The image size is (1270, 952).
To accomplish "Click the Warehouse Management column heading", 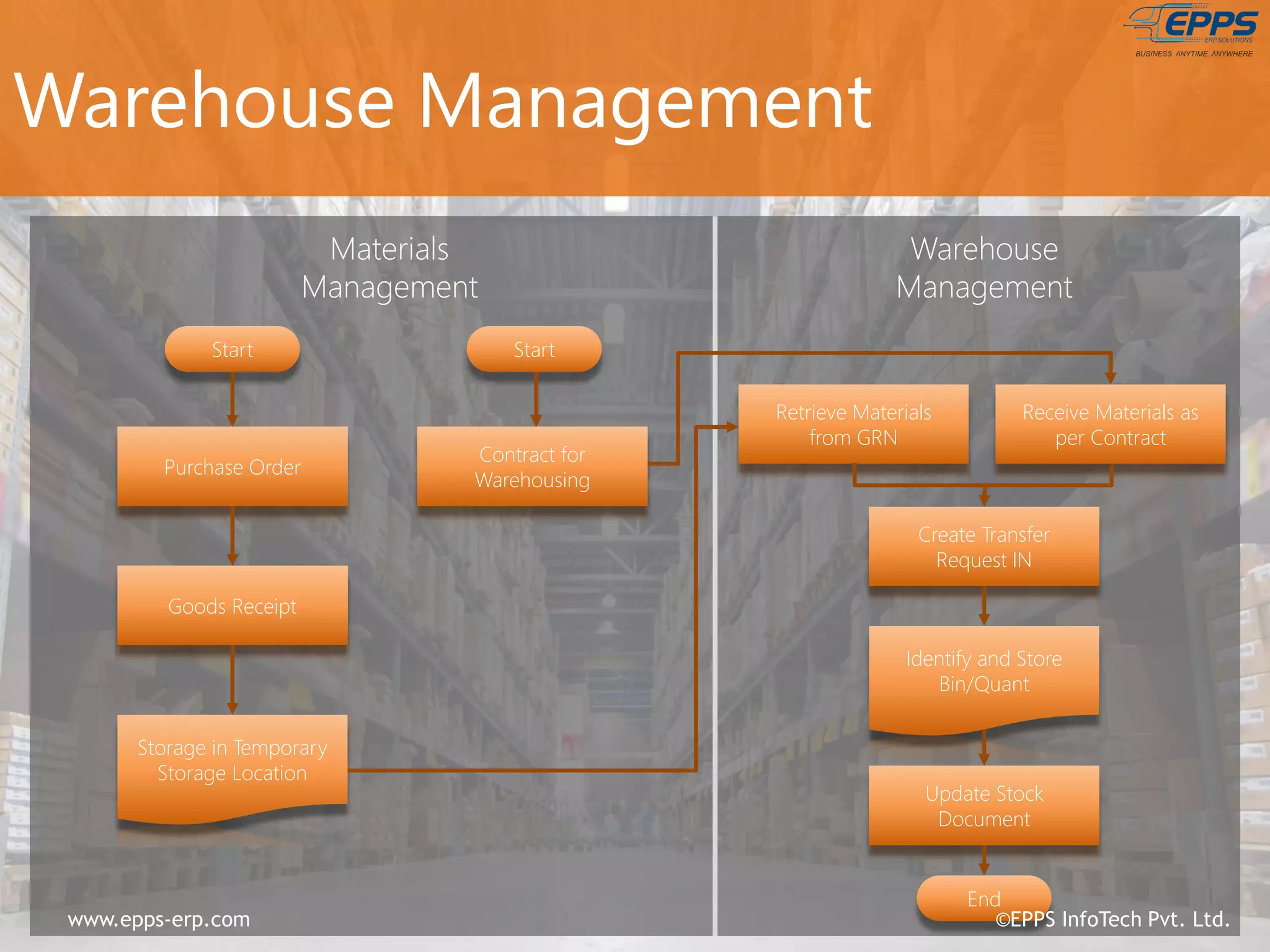I will [x=984, y=268].
